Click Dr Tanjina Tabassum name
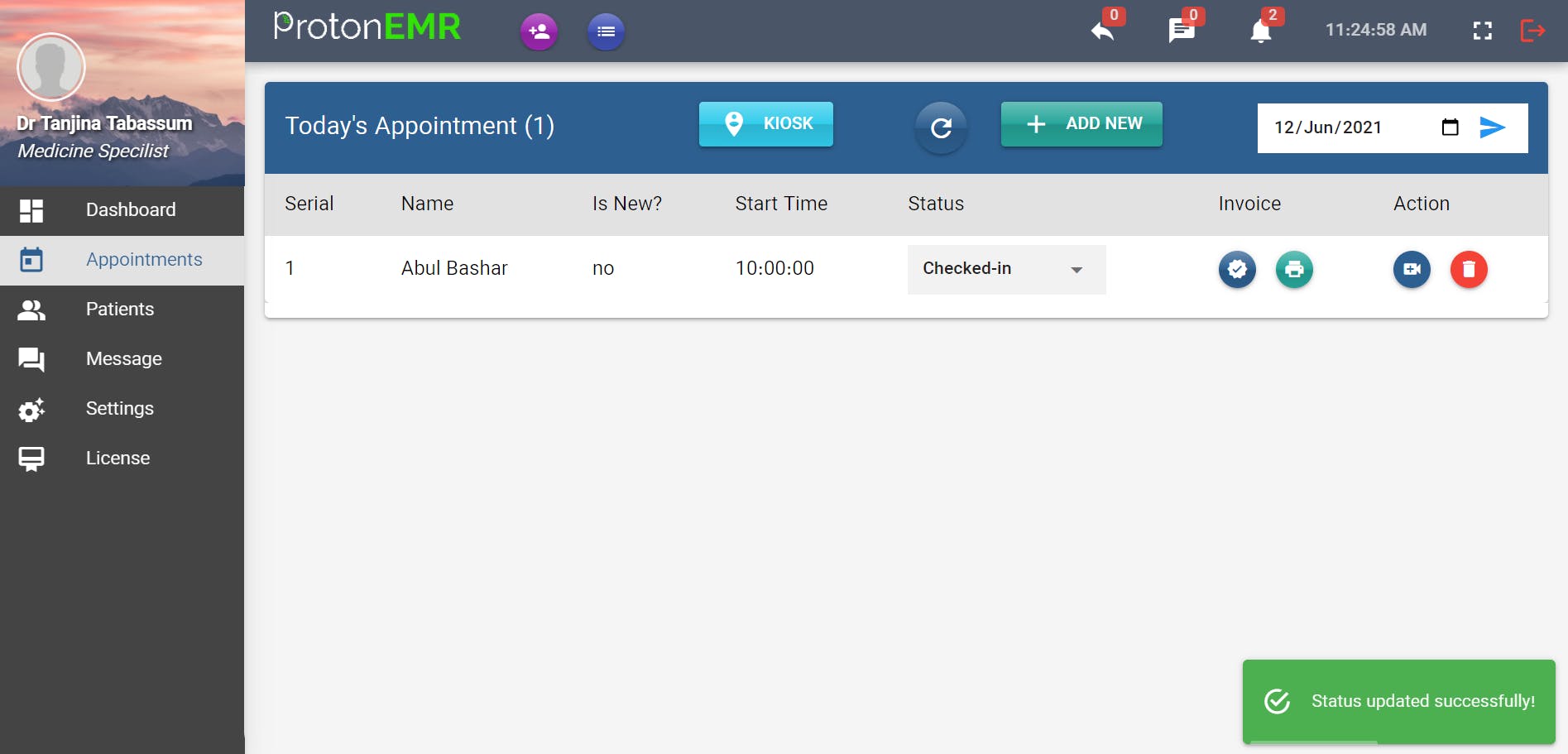The image size is (1568, 754). (104, 123)
